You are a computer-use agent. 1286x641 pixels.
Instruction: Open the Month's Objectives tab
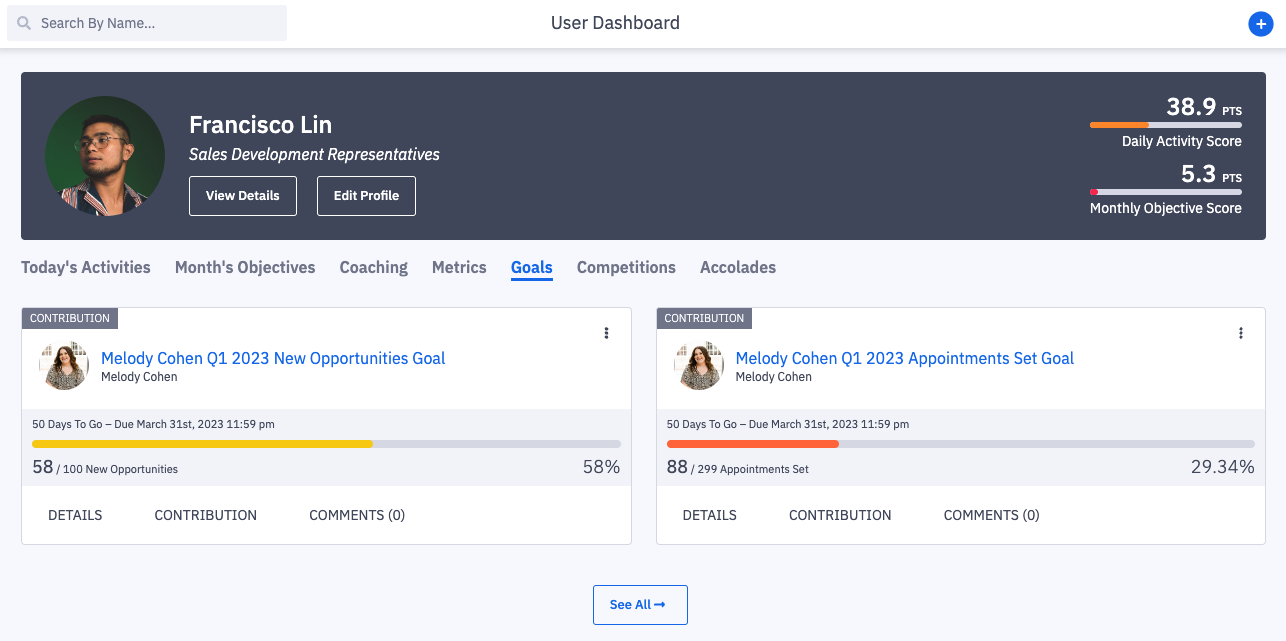click(245, 267)
